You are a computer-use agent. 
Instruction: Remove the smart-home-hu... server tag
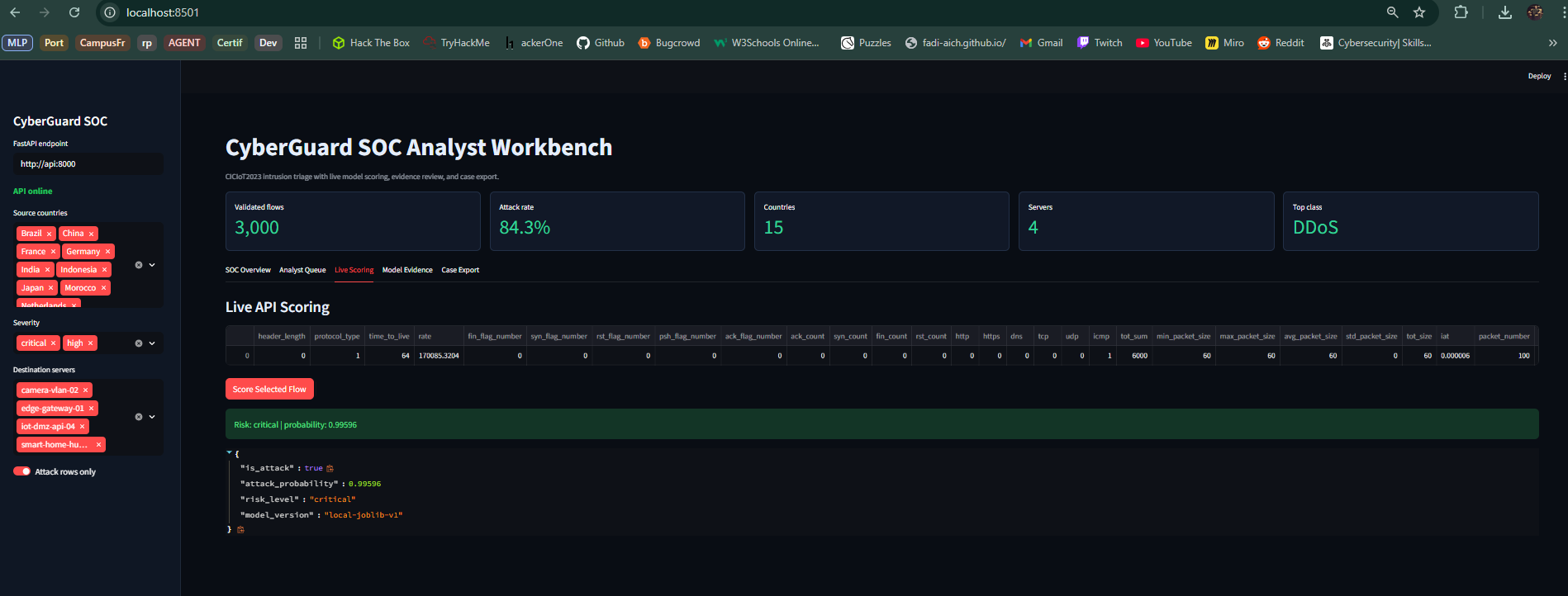click(98, 445)
